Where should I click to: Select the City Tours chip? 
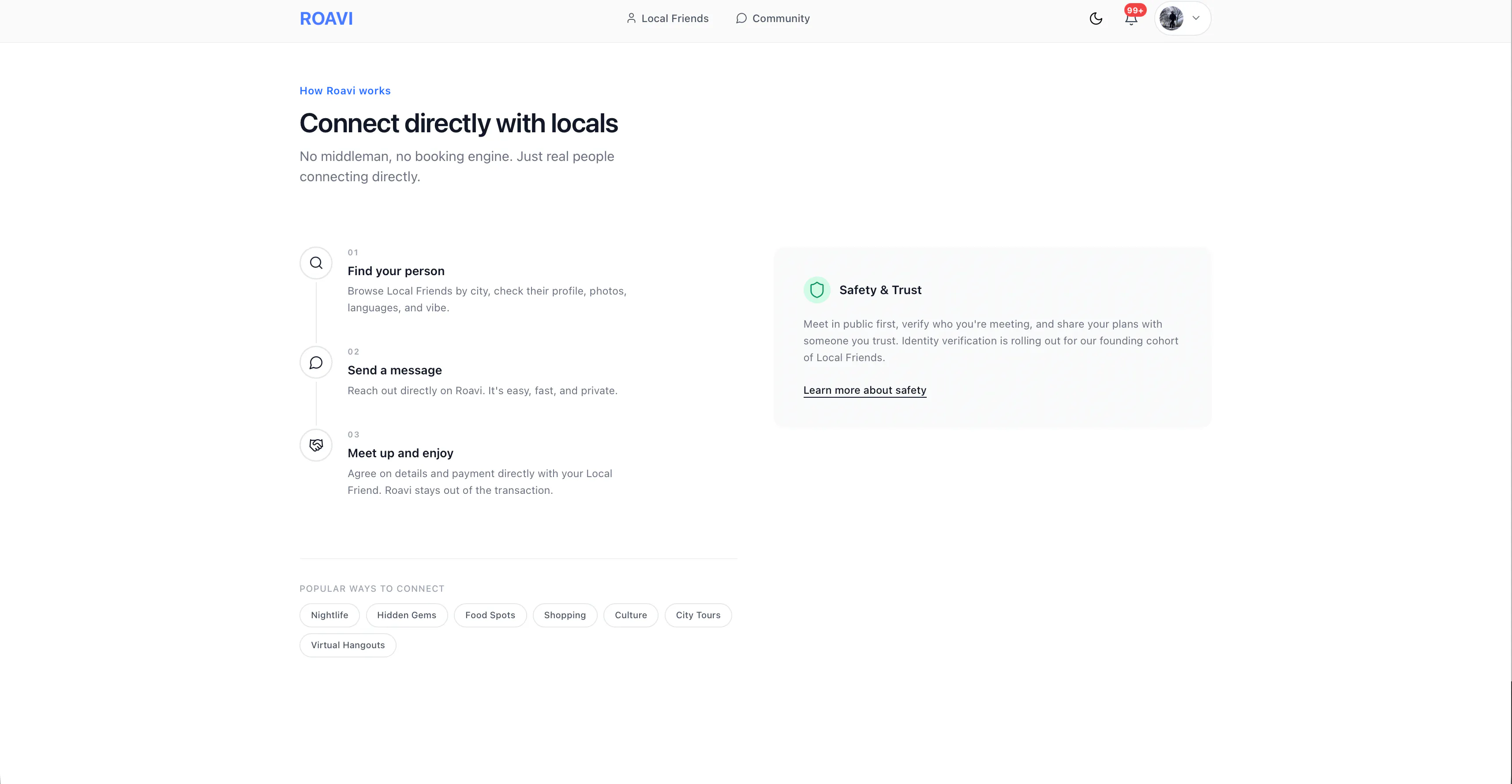[x=698, y=615]
